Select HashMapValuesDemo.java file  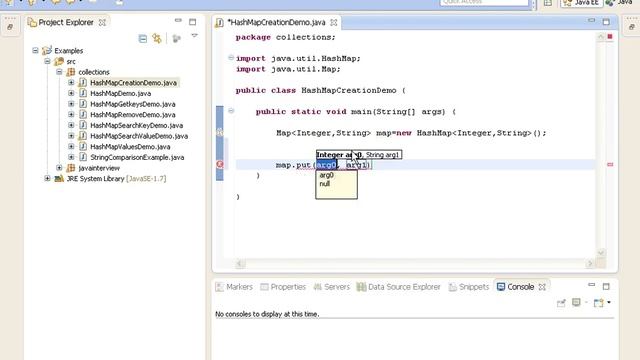click(130, 147)
